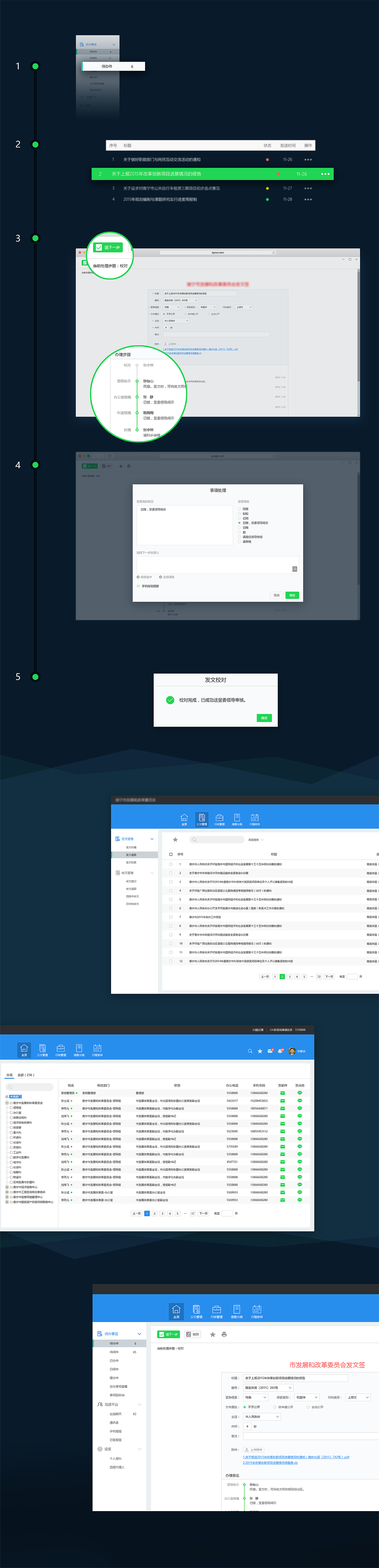379x1568 pixels.
Task: Click the comment text area in 事项处理 dialog
Action: pos(184,525)
